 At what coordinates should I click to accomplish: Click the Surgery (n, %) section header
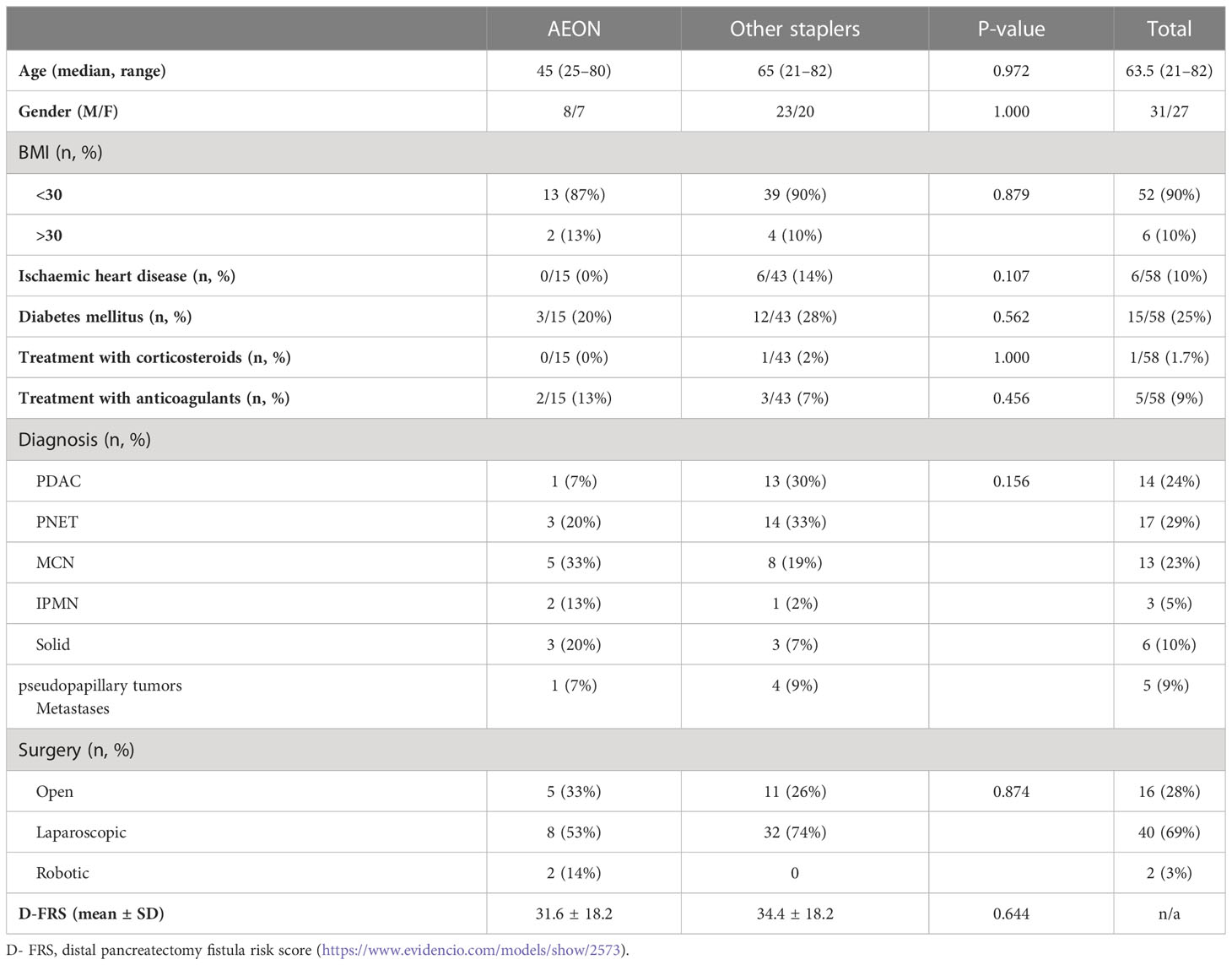point(76,751)
